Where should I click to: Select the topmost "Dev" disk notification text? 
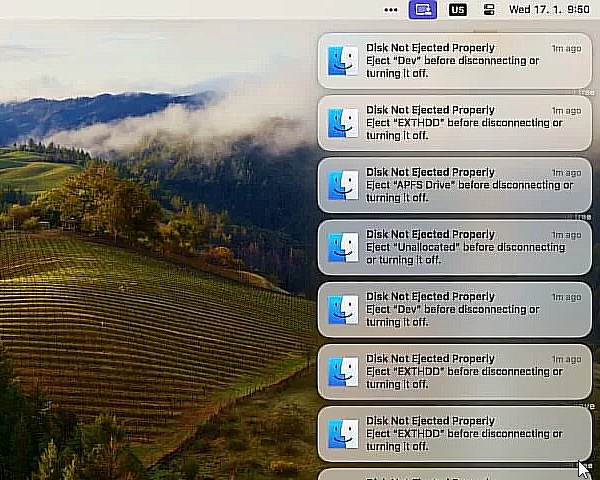(x=452, y=67)
